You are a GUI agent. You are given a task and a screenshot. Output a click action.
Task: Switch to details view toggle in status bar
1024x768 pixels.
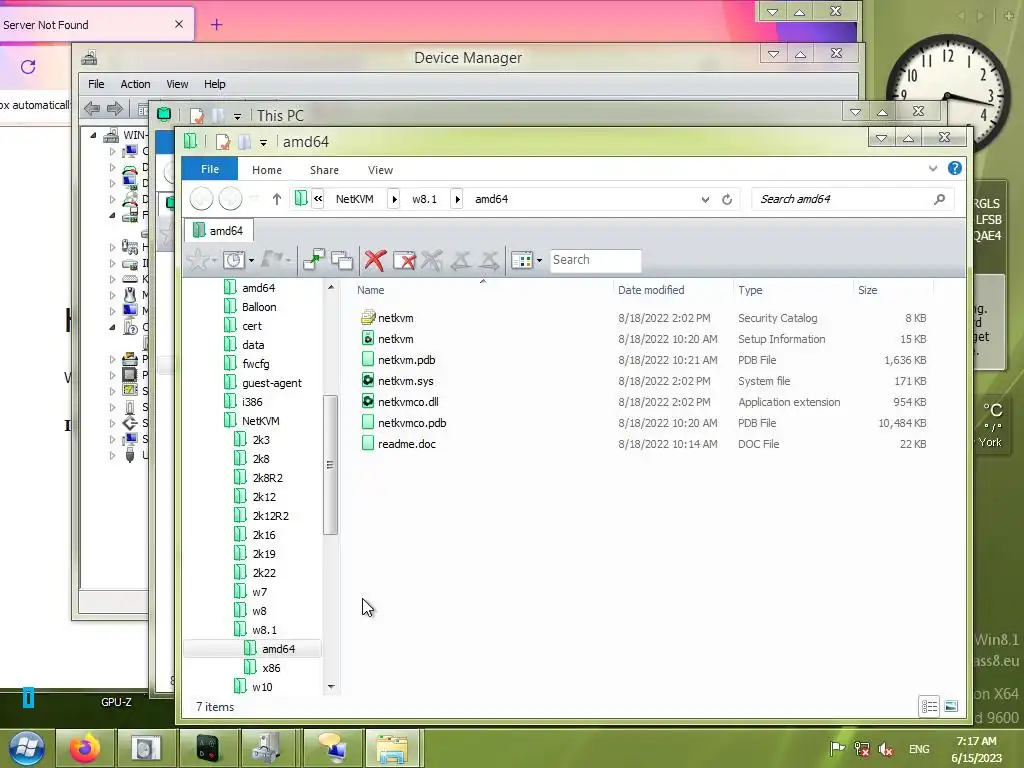(929, 706)
